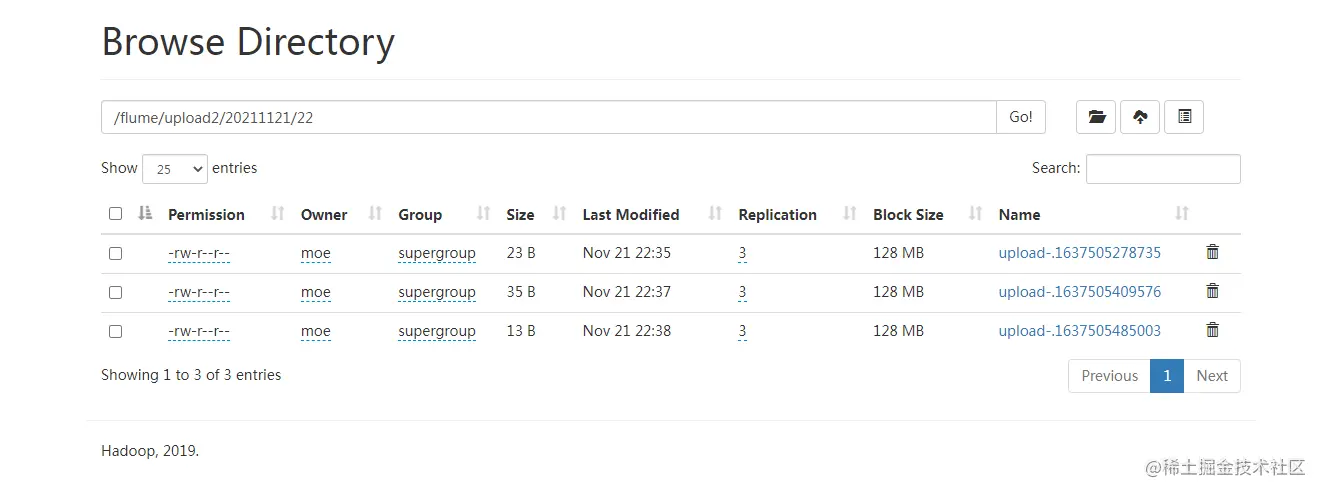Delete file upload-.1637505278735 with trash icon

point(1212,252)
